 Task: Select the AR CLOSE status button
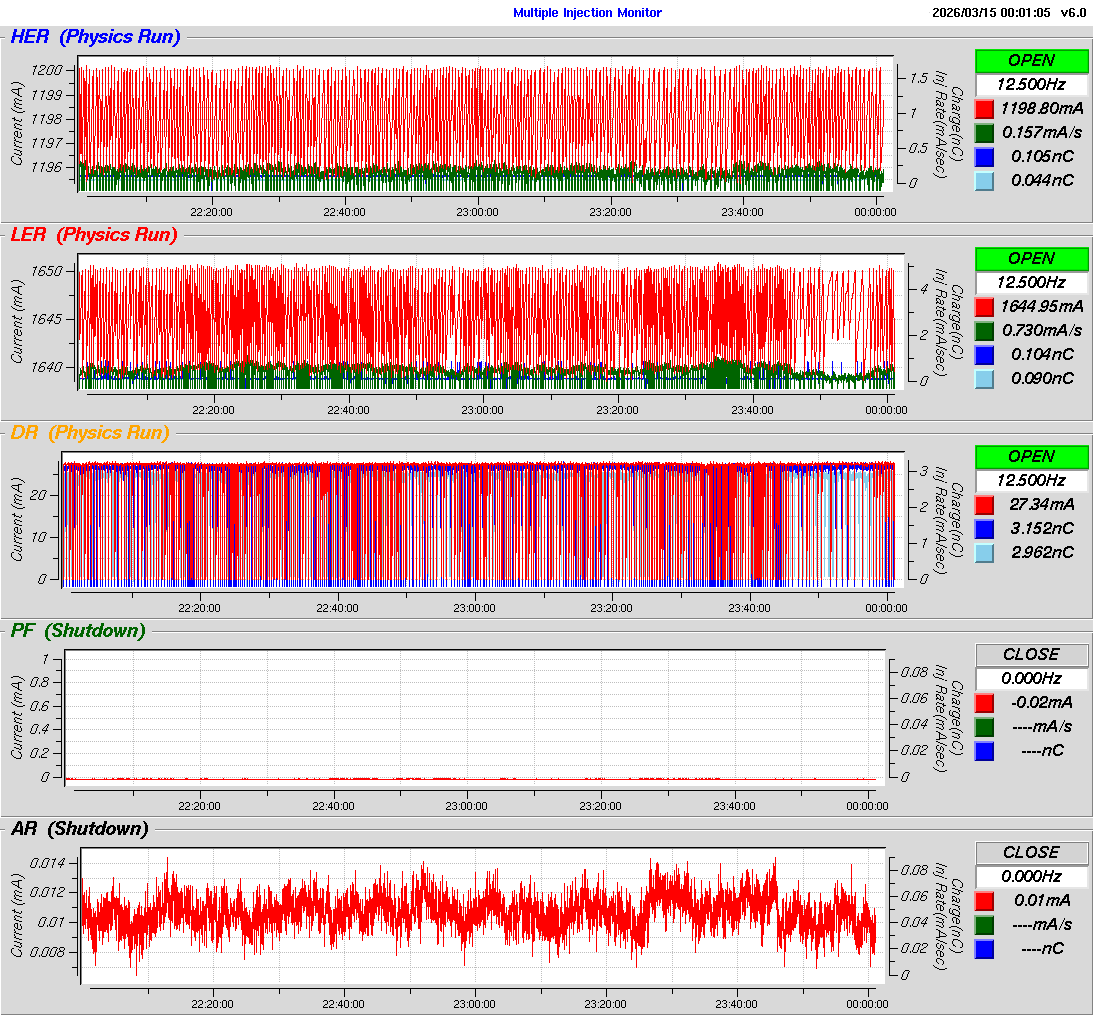pos(1031,852)
